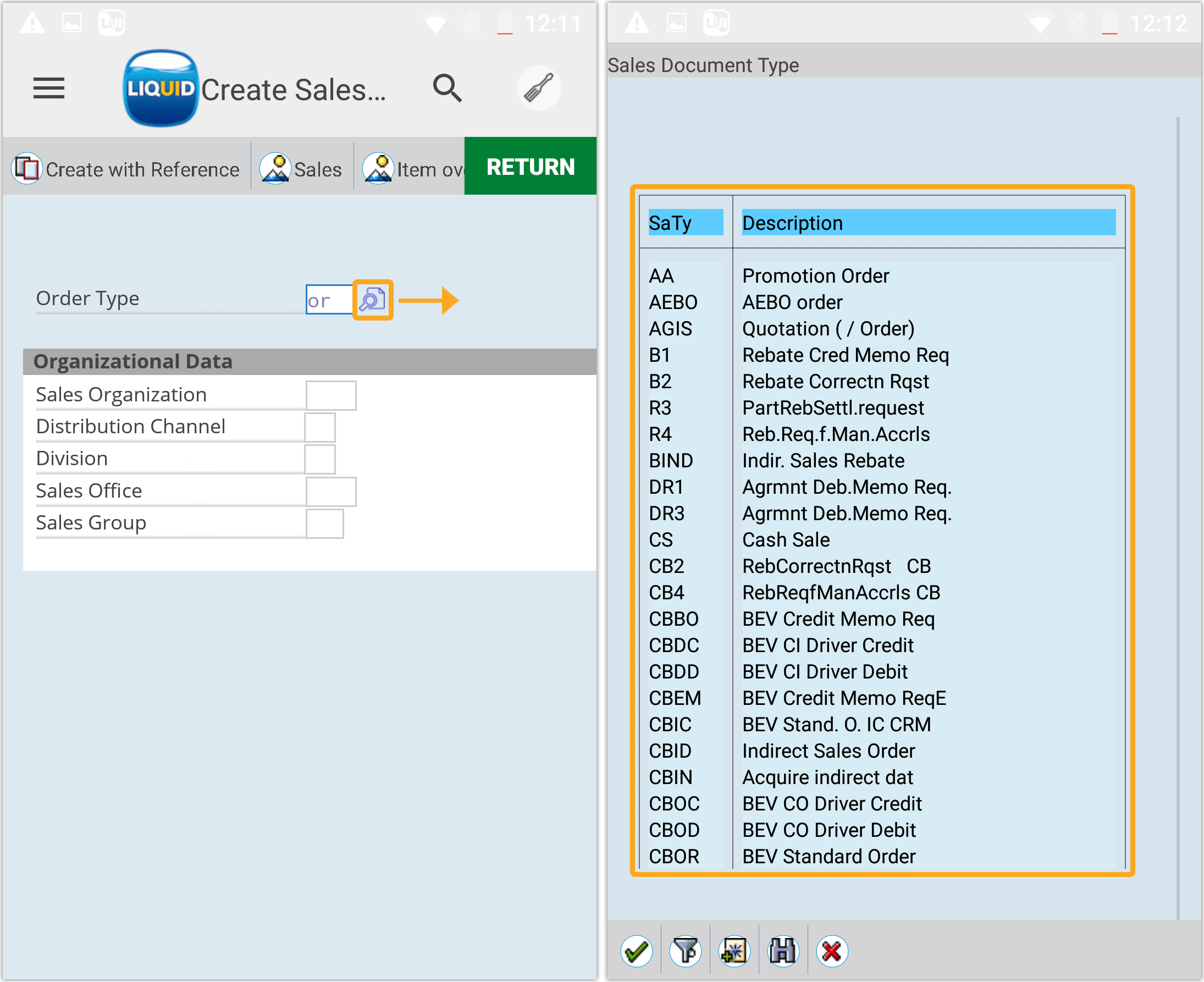Image resolution: width=1204 pixels, height=982 pixels.
Task: Open the paintbrush customization tool icon
Action: pyautogui.click(x=538, y=88)
